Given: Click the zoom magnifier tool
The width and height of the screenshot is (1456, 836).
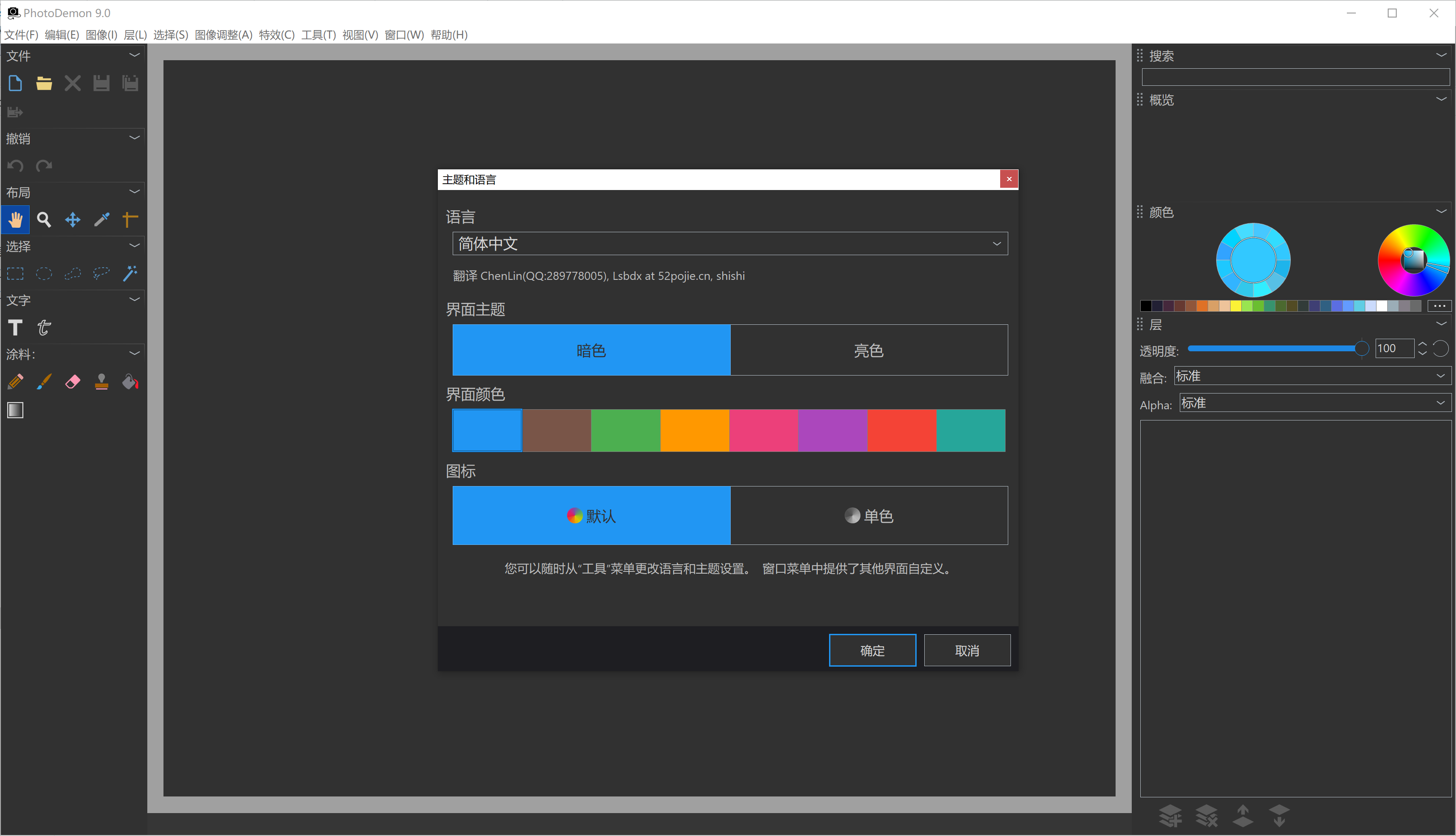Looking at the screenshot, I should coord(44,219).
